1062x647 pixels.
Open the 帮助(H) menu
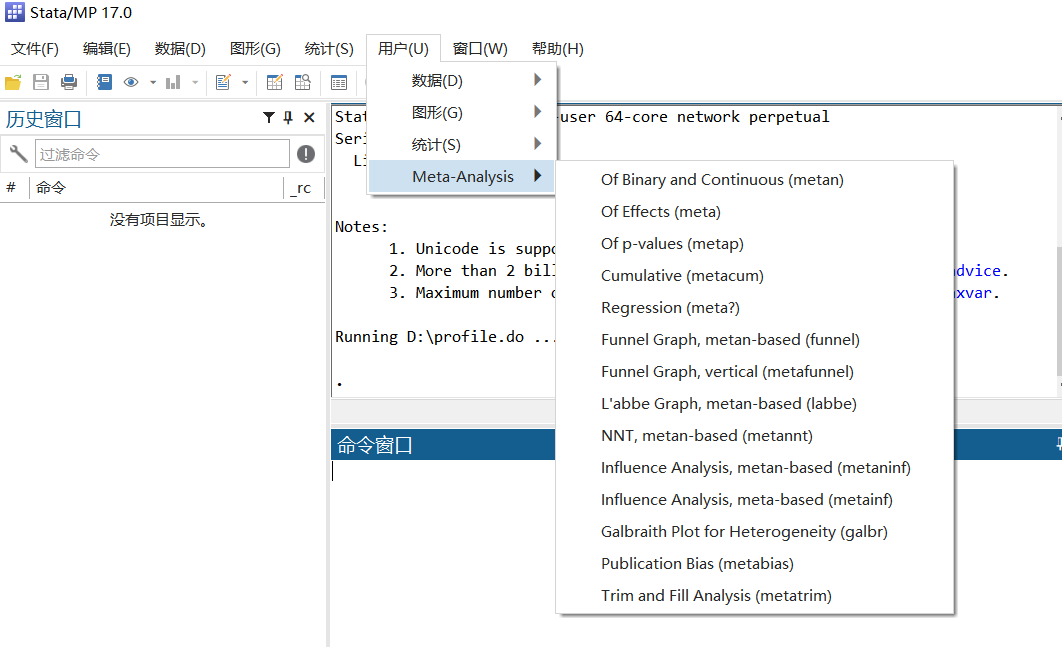click(x=557, y=49)
